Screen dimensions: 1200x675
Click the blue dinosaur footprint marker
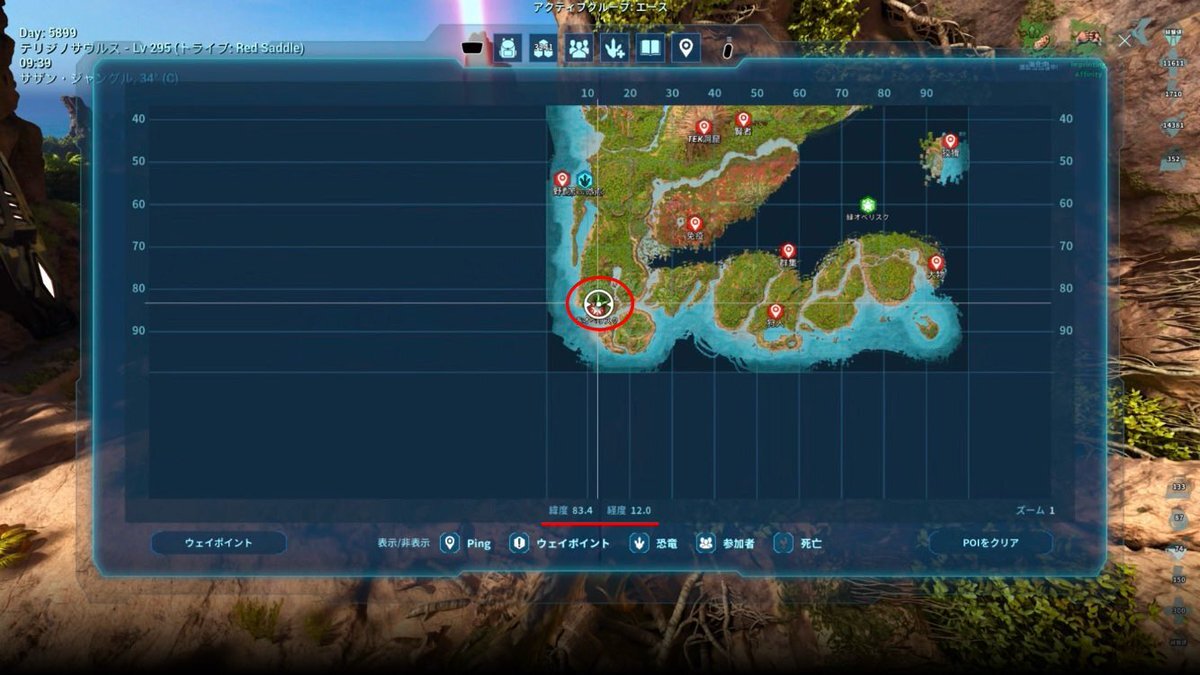click(585, 180)
